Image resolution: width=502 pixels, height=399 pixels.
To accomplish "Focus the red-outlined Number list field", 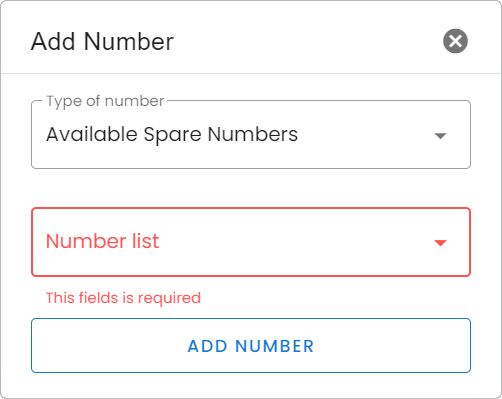I will pyautogui.click(x=251, y=242).
